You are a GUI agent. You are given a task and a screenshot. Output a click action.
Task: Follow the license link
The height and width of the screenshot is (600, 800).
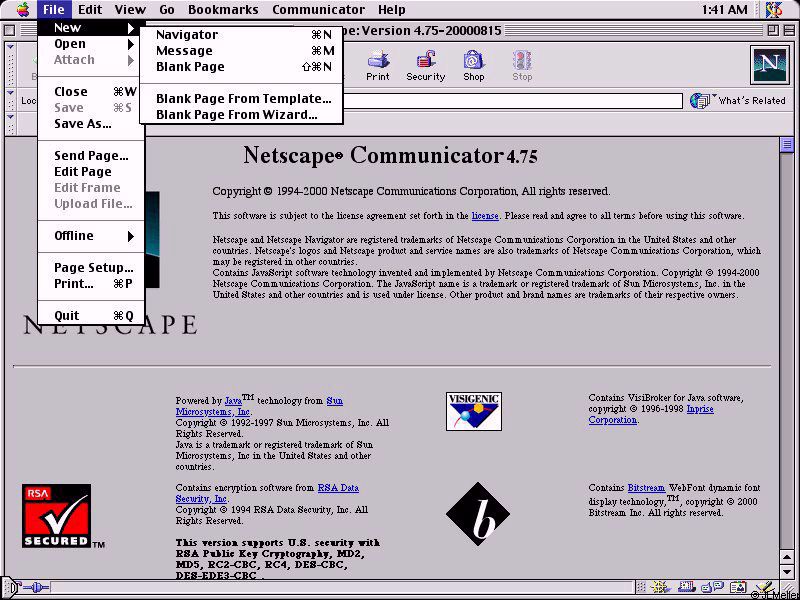point(485,216)
